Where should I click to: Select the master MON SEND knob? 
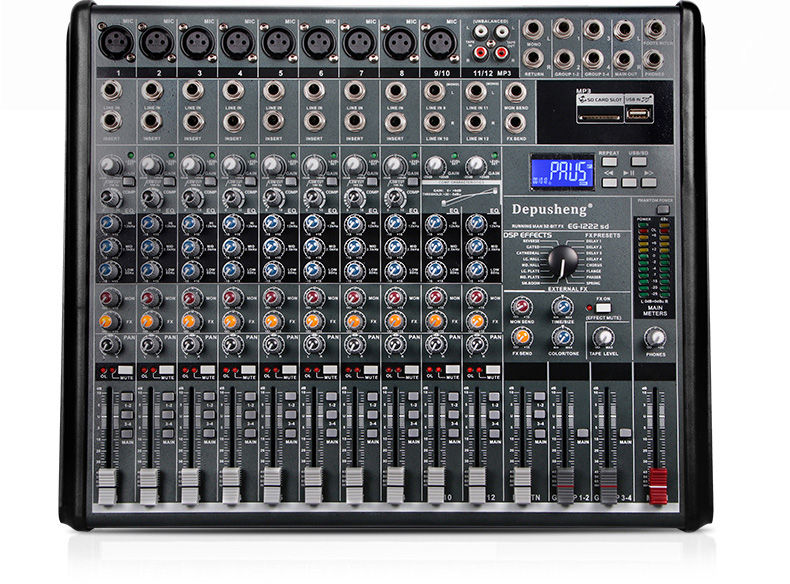pos(522,307)
